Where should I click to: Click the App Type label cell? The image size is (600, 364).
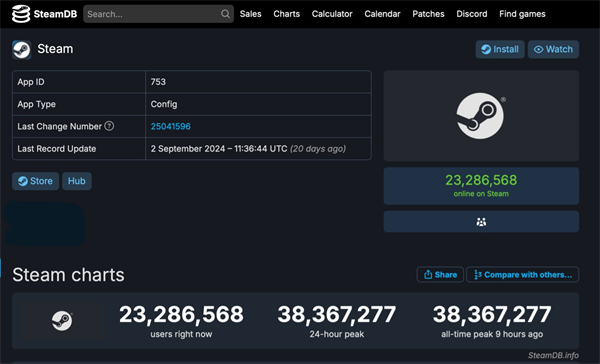coord(79,104)
